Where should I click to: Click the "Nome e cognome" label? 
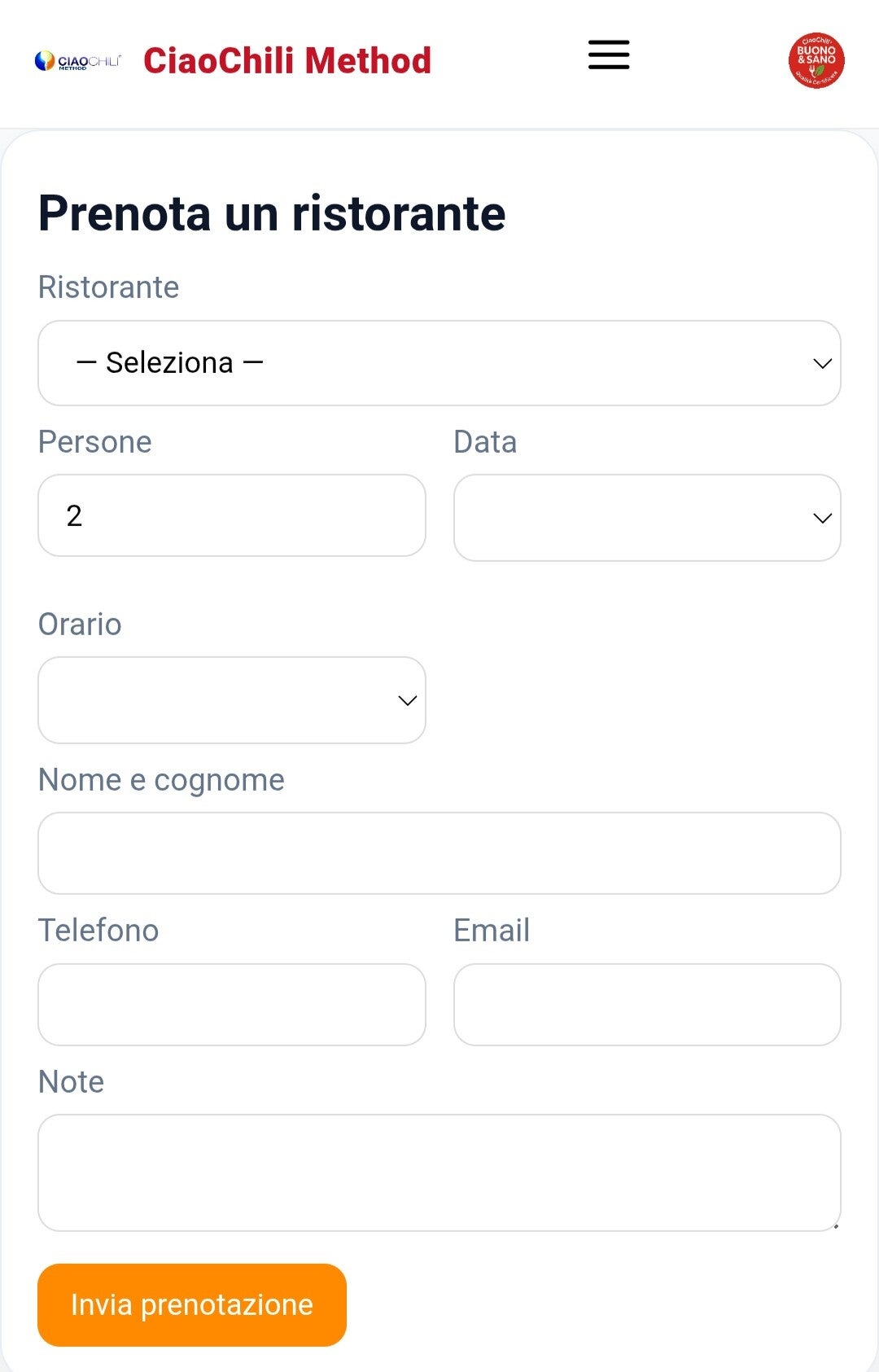(161, 780)
